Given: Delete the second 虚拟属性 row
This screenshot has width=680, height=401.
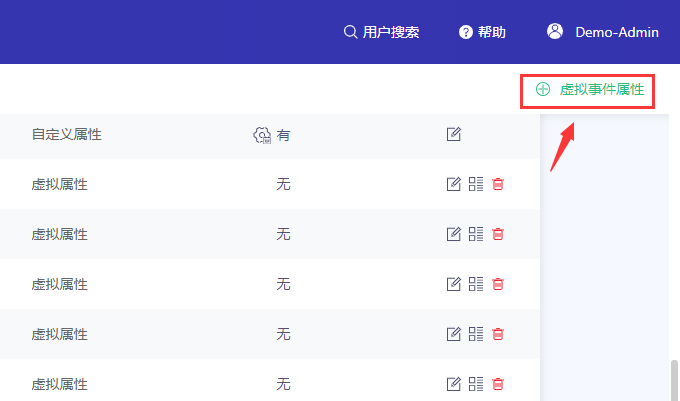Looking at the screenshot, I should pyautogui.click(x=498, y=234).
